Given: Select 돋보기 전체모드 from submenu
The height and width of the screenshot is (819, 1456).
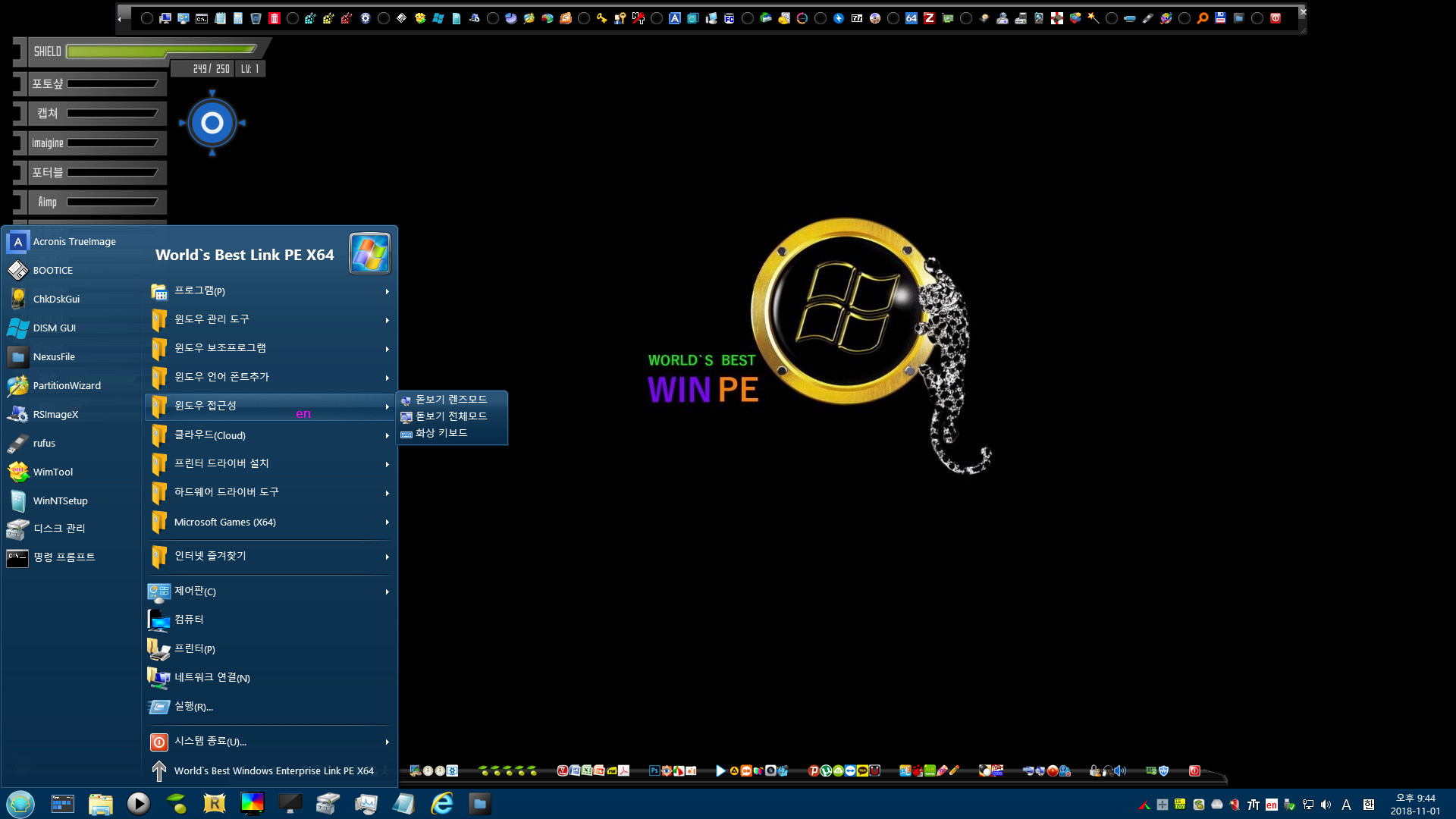Looking at the screenshot, I should pyautogui.click(x=452, y=416).
